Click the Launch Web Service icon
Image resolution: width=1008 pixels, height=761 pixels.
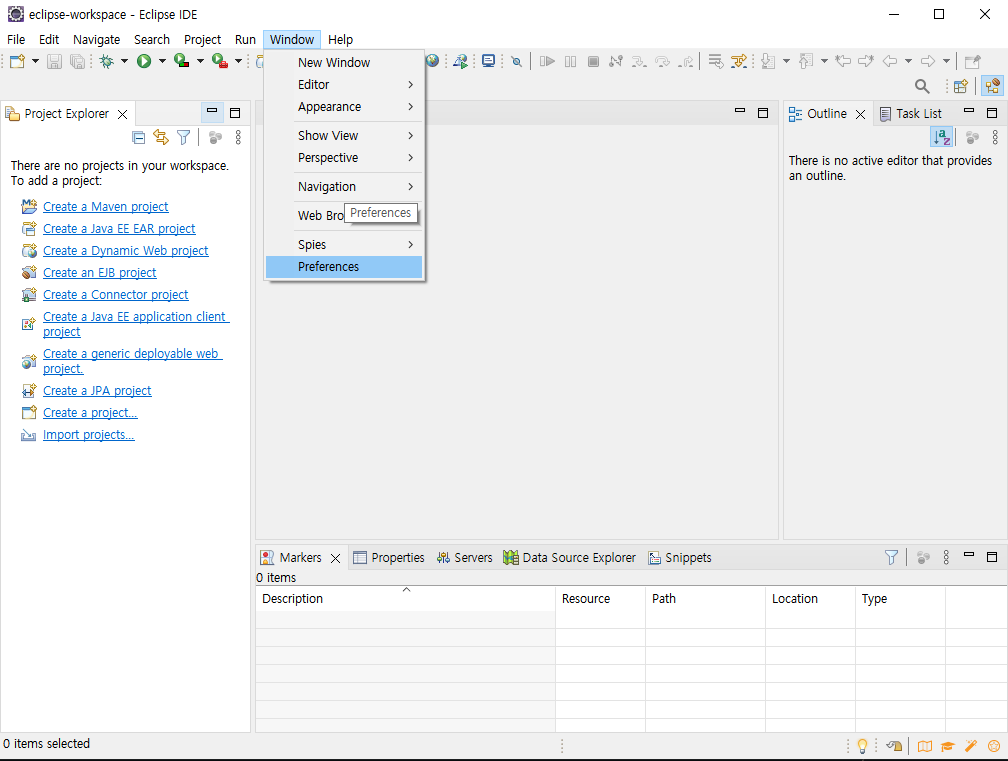pyautogui.click(x=460, y=61)
